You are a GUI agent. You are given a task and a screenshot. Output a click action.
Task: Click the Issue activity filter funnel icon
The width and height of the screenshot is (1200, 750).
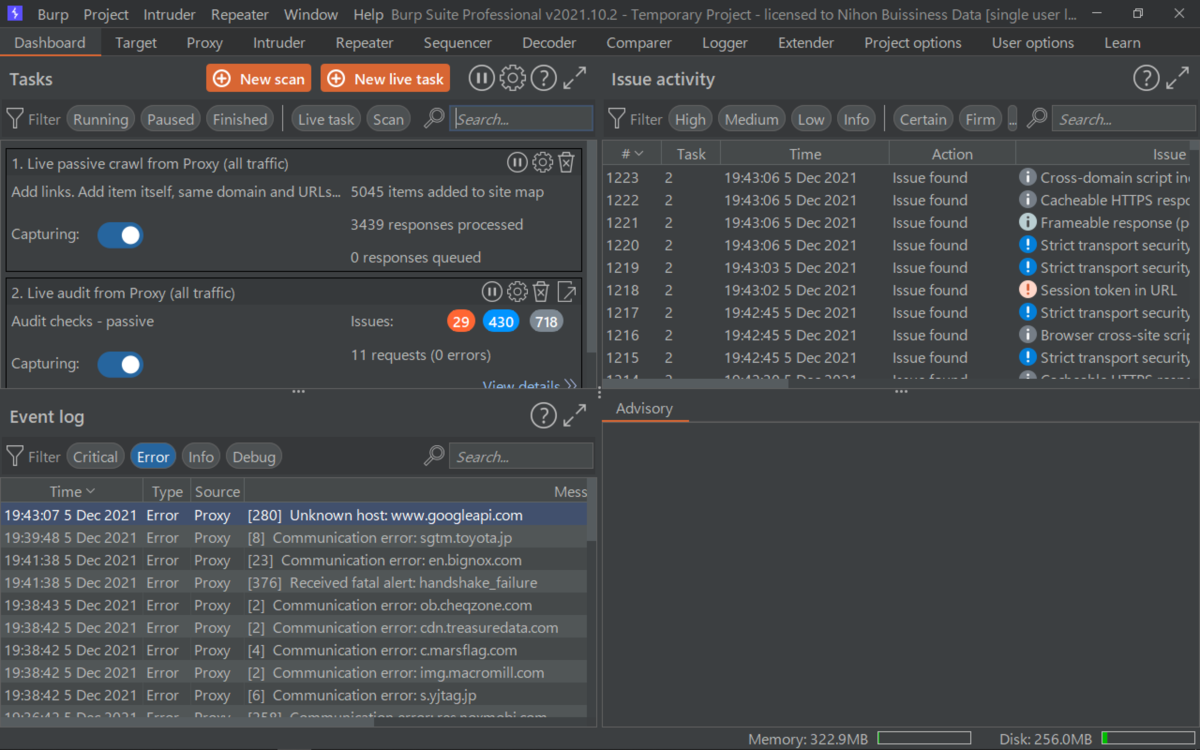pyautogui.click(x=617, y=119)
